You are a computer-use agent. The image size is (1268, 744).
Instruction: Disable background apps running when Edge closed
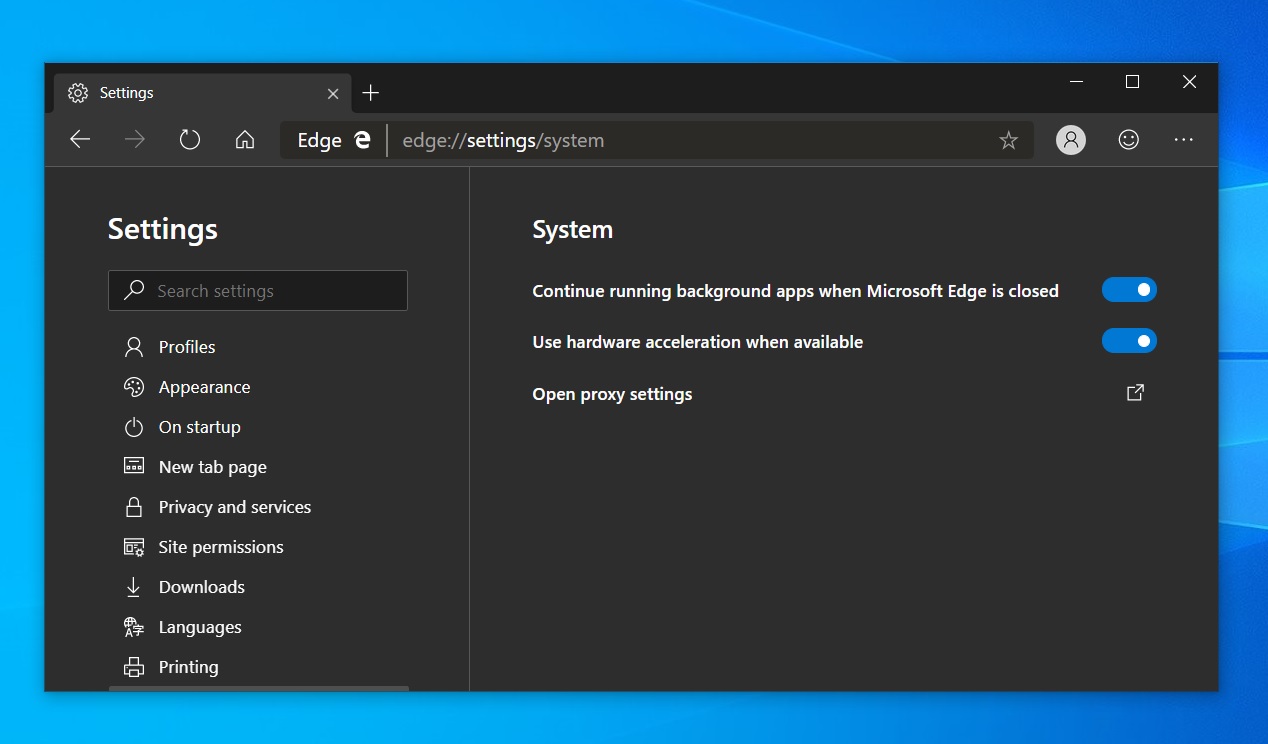[1129, 289]
